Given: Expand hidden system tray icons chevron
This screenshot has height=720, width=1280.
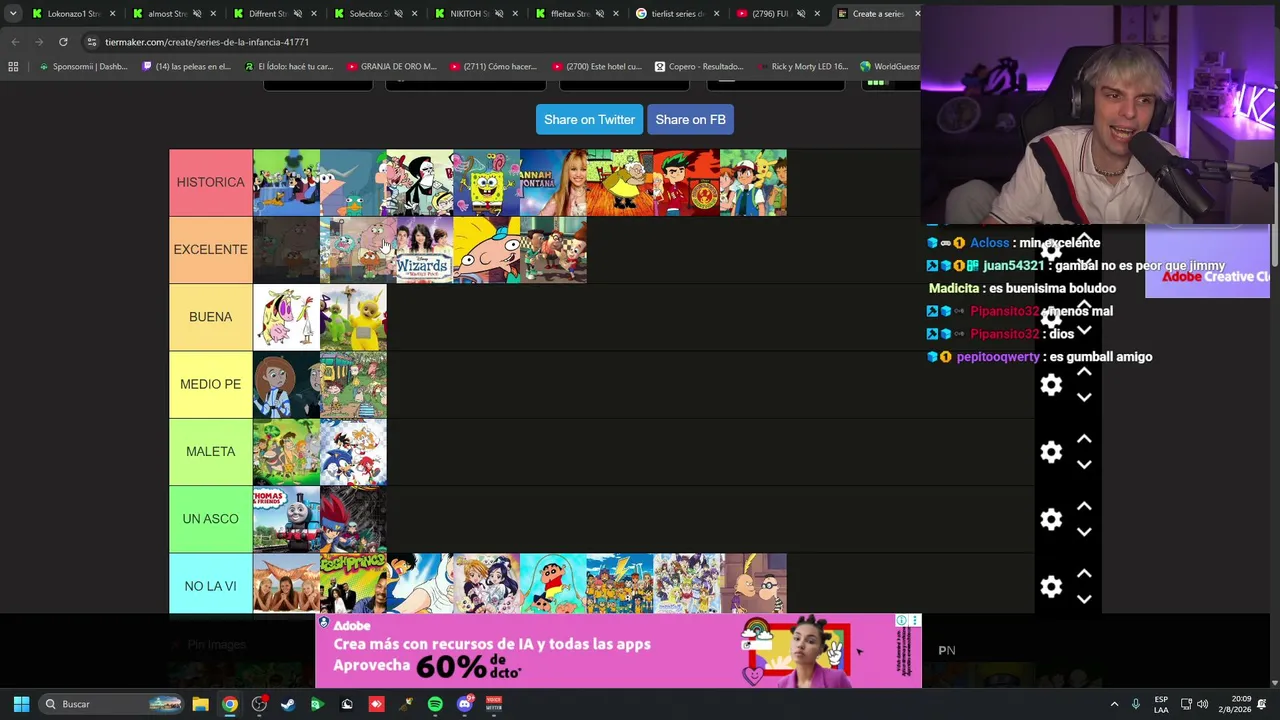Looking at the screenshot, I should (1114, 704).
